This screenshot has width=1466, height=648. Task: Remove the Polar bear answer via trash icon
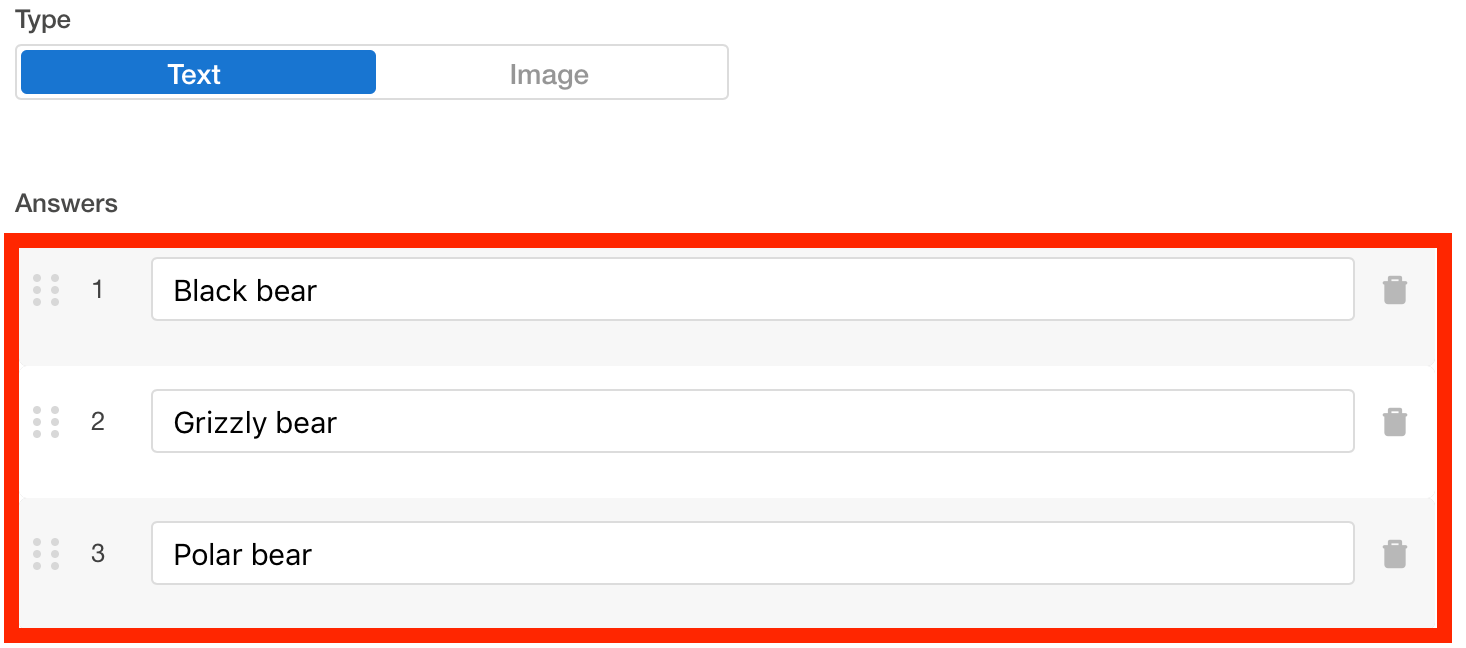coord(1395,554)
